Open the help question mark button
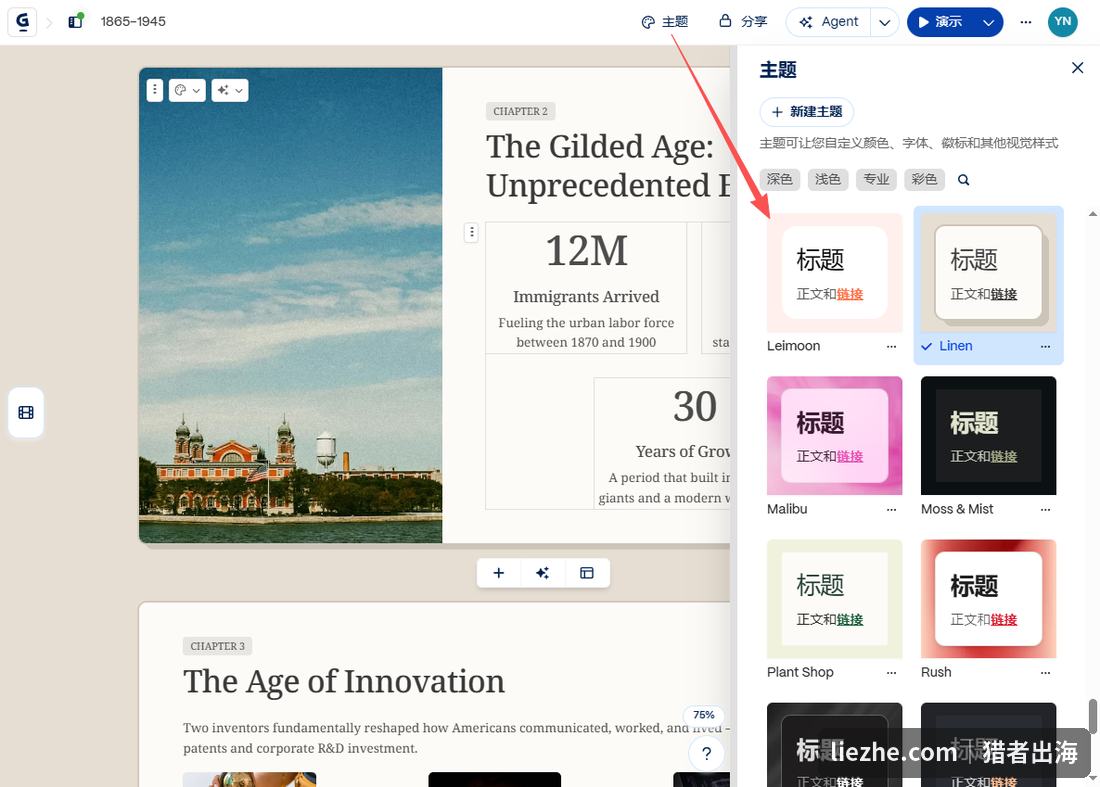 pyautogui.click(x=706, y=754)
